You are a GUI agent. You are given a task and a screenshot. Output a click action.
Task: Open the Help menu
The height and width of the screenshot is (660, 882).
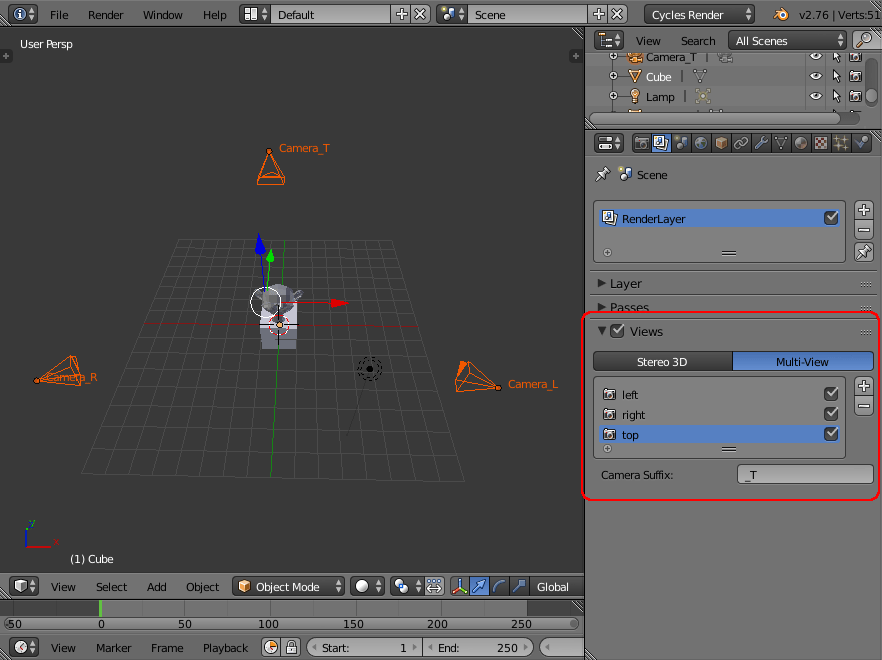coord(214,15)
